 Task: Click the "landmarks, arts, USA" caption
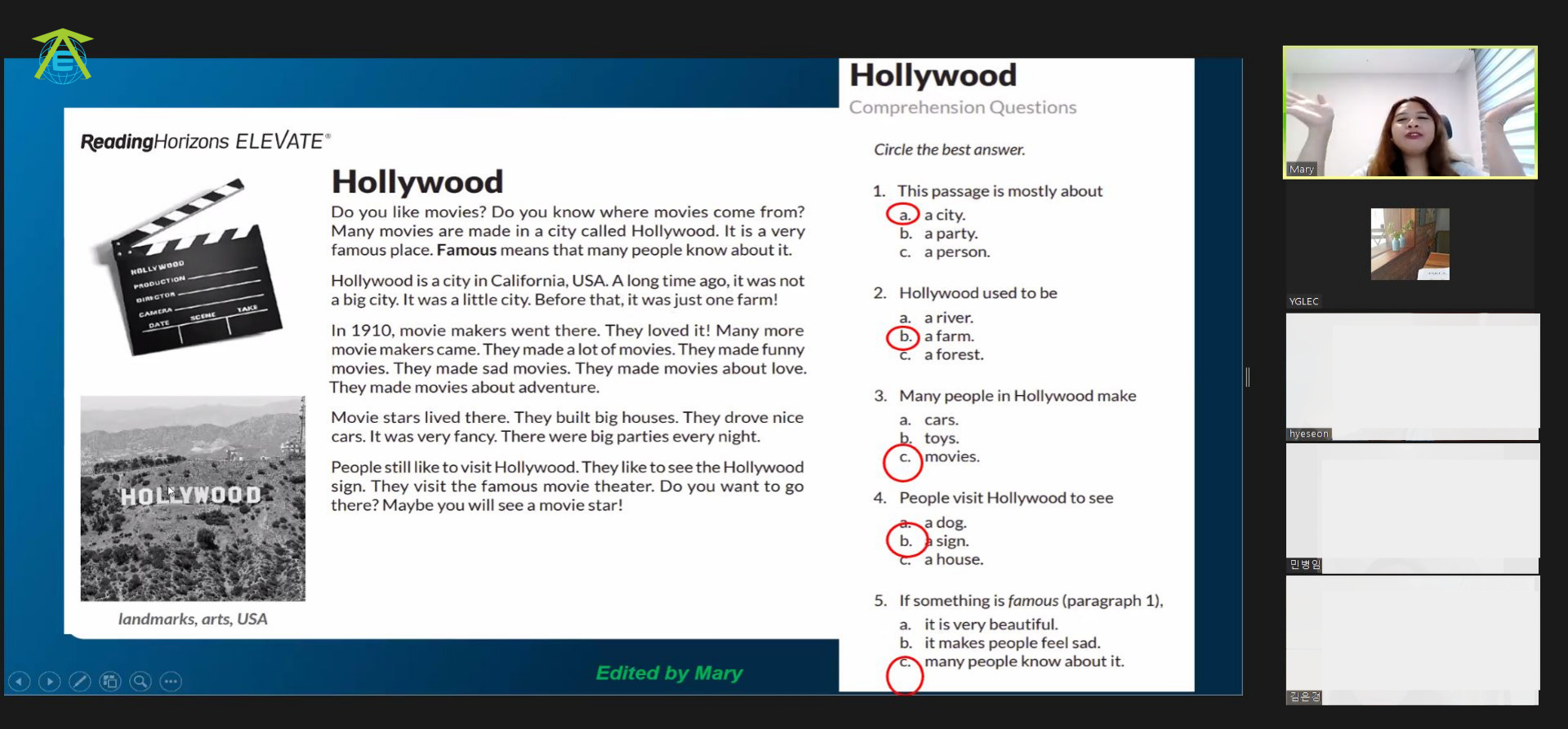[193, 619]
